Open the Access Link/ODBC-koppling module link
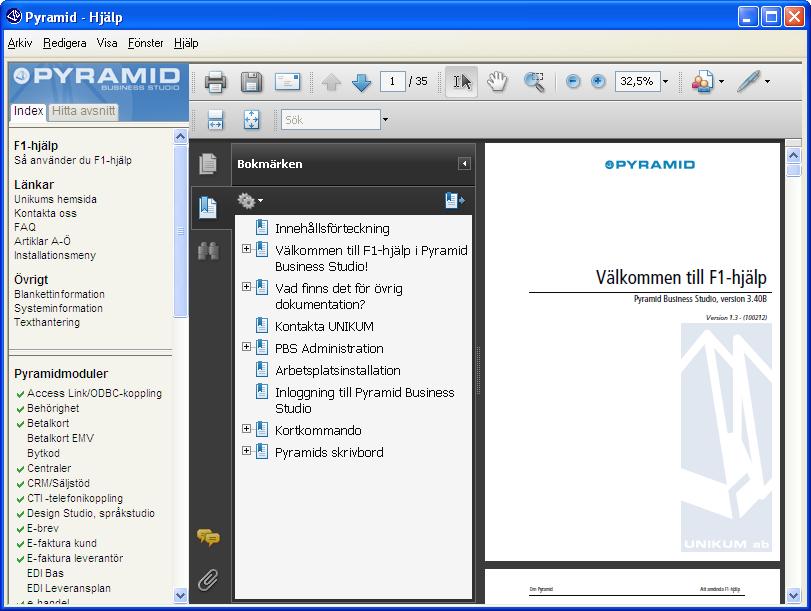This screenshot has height=611, width=811. [x=94, y=393]
